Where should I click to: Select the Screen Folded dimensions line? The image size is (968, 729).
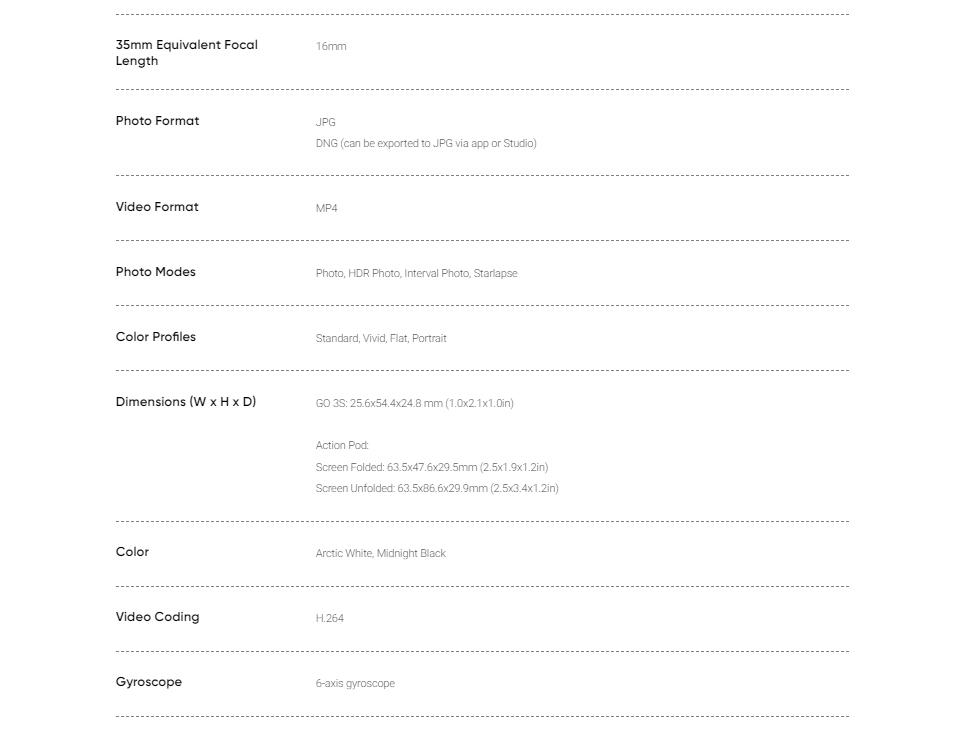coord(432,467)
